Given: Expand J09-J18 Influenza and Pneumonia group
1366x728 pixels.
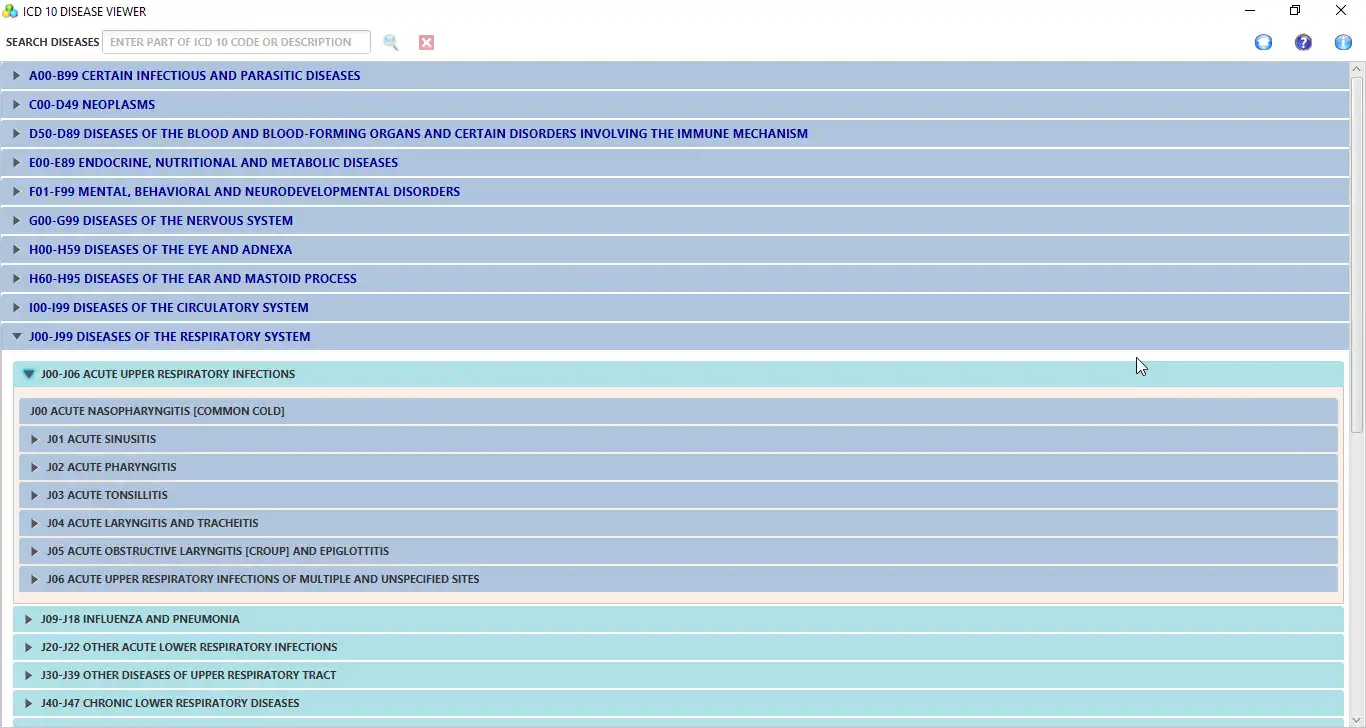Looking at the screenshot, I should click(678, 619).
